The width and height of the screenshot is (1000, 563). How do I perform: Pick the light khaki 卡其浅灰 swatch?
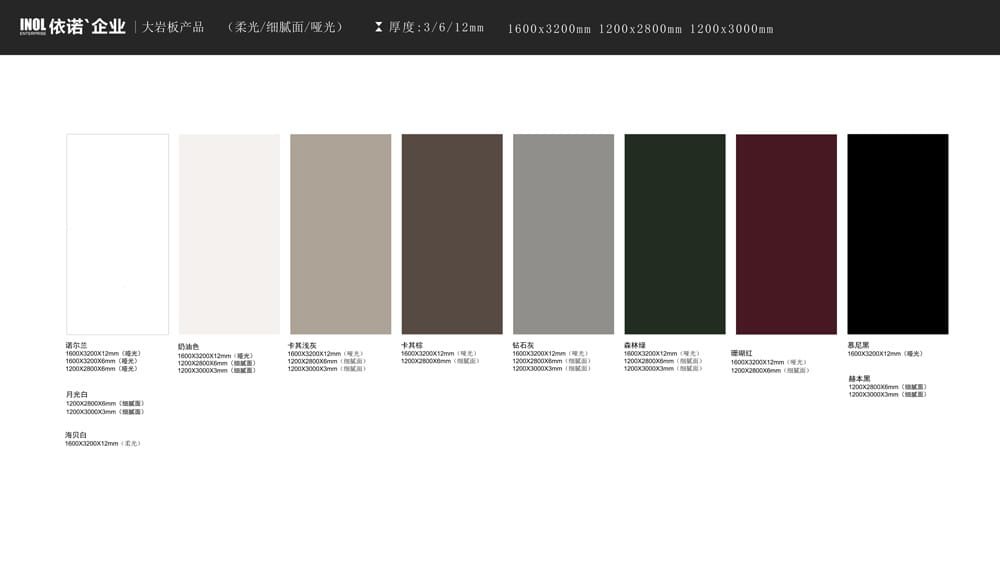340,234
